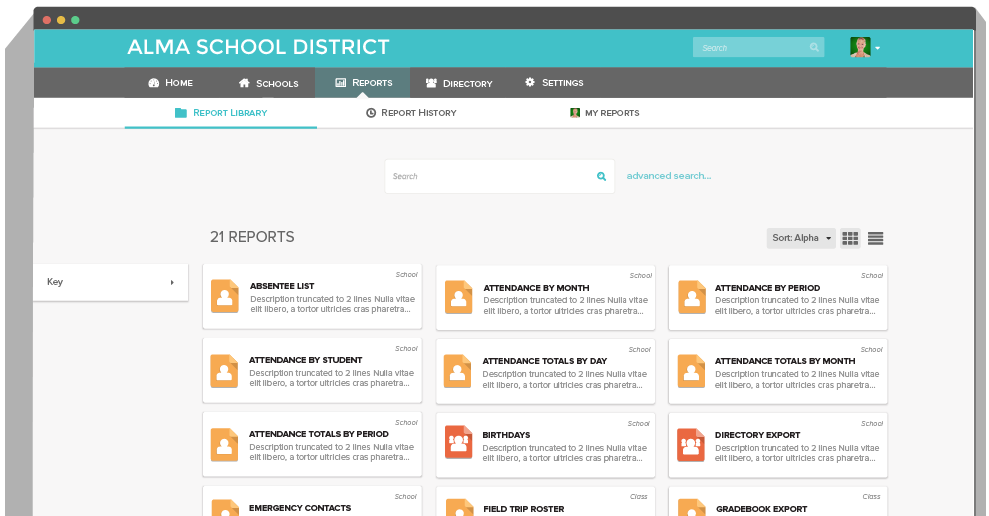This screenshot has width=989, height=516.
Task: Switch to the Report Library tab
Action: (x=221, y=113)
